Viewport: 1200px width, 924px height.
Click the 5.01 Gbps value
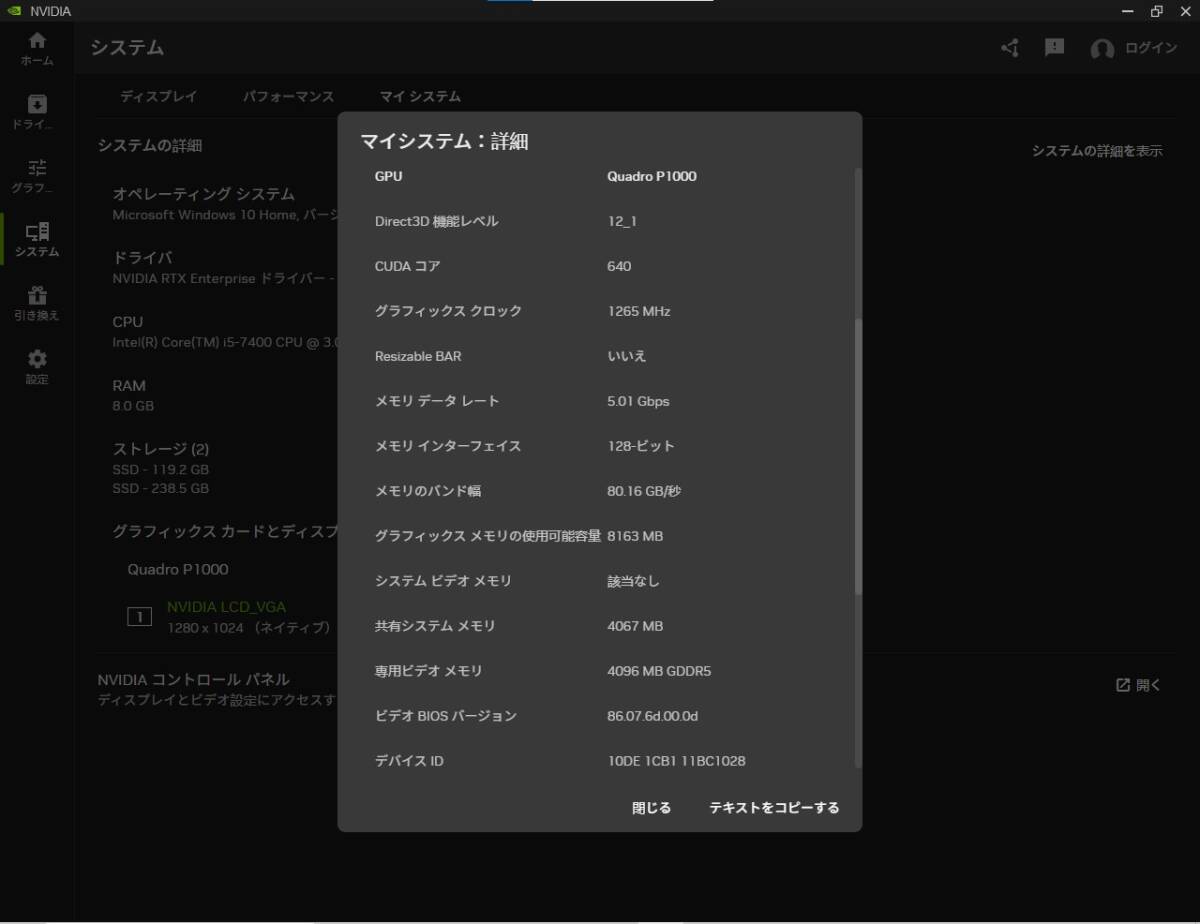pos(638,401)
